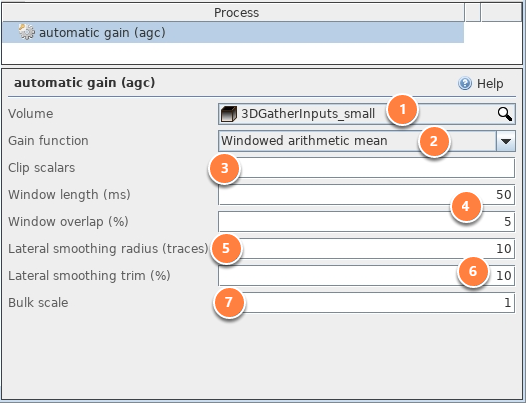Click the Clip scalars input field
This screenshot has height=403, width=526.
(367, 168)
